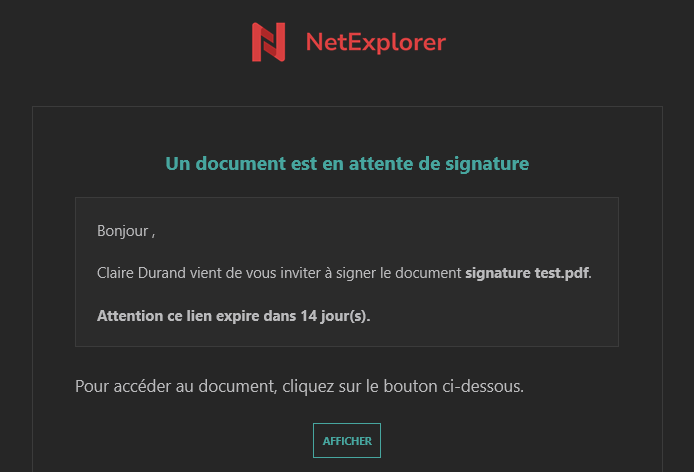
Task: Select the heading 'Un document est en attente de signature'
Action: pyautogui.click(x=347, y=164)
